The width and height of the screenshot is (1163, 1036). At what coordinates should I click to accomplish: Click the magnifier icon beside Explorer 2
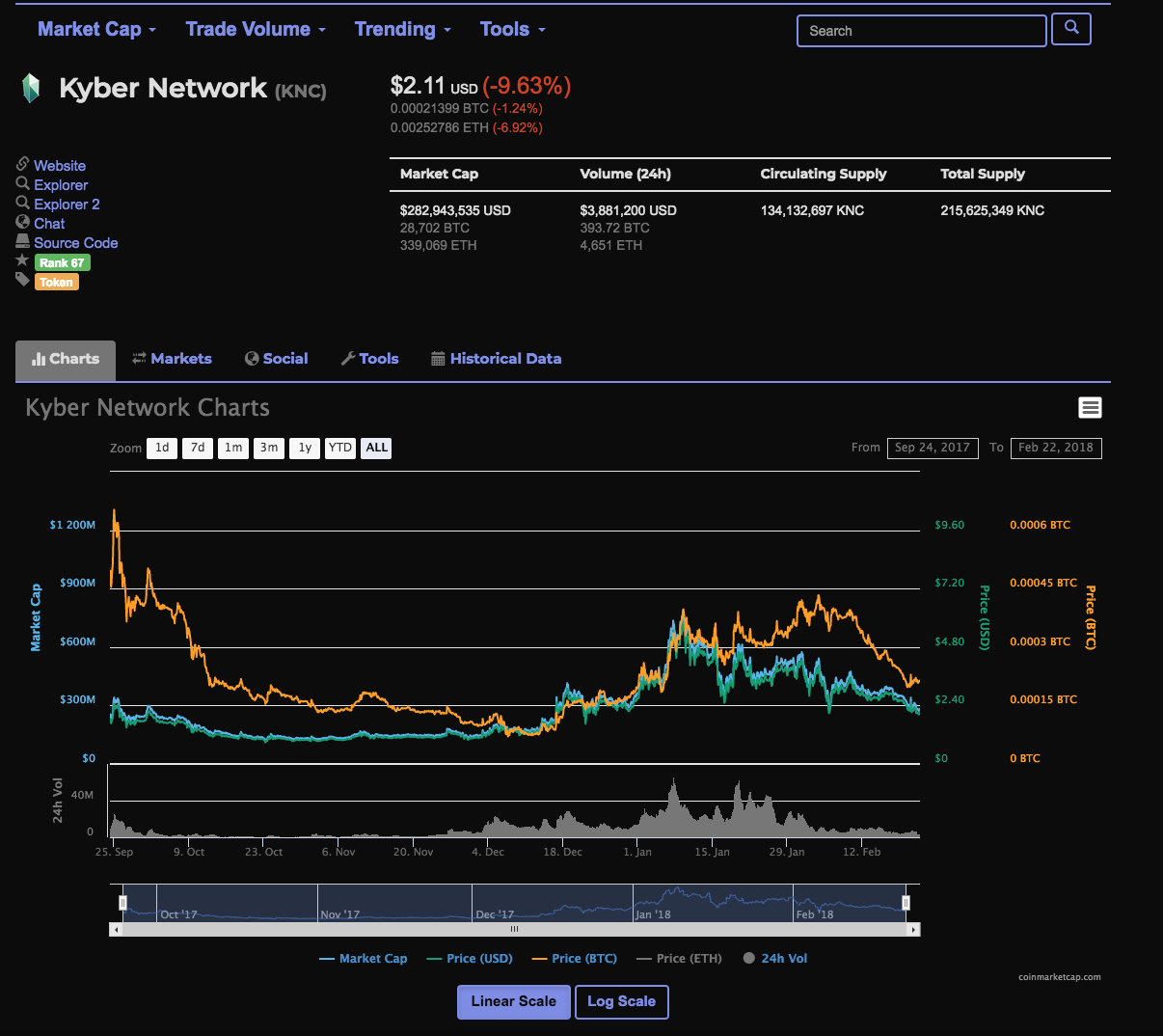tap(22, 203)
